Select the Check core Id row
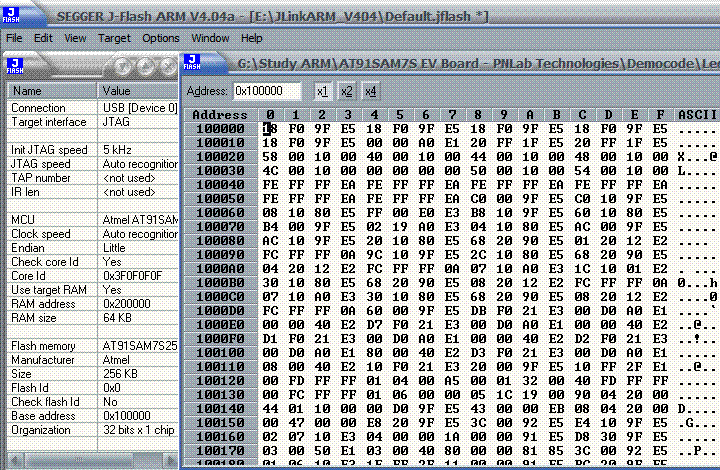This screenshot has width=720, height=470. [93, 262]
